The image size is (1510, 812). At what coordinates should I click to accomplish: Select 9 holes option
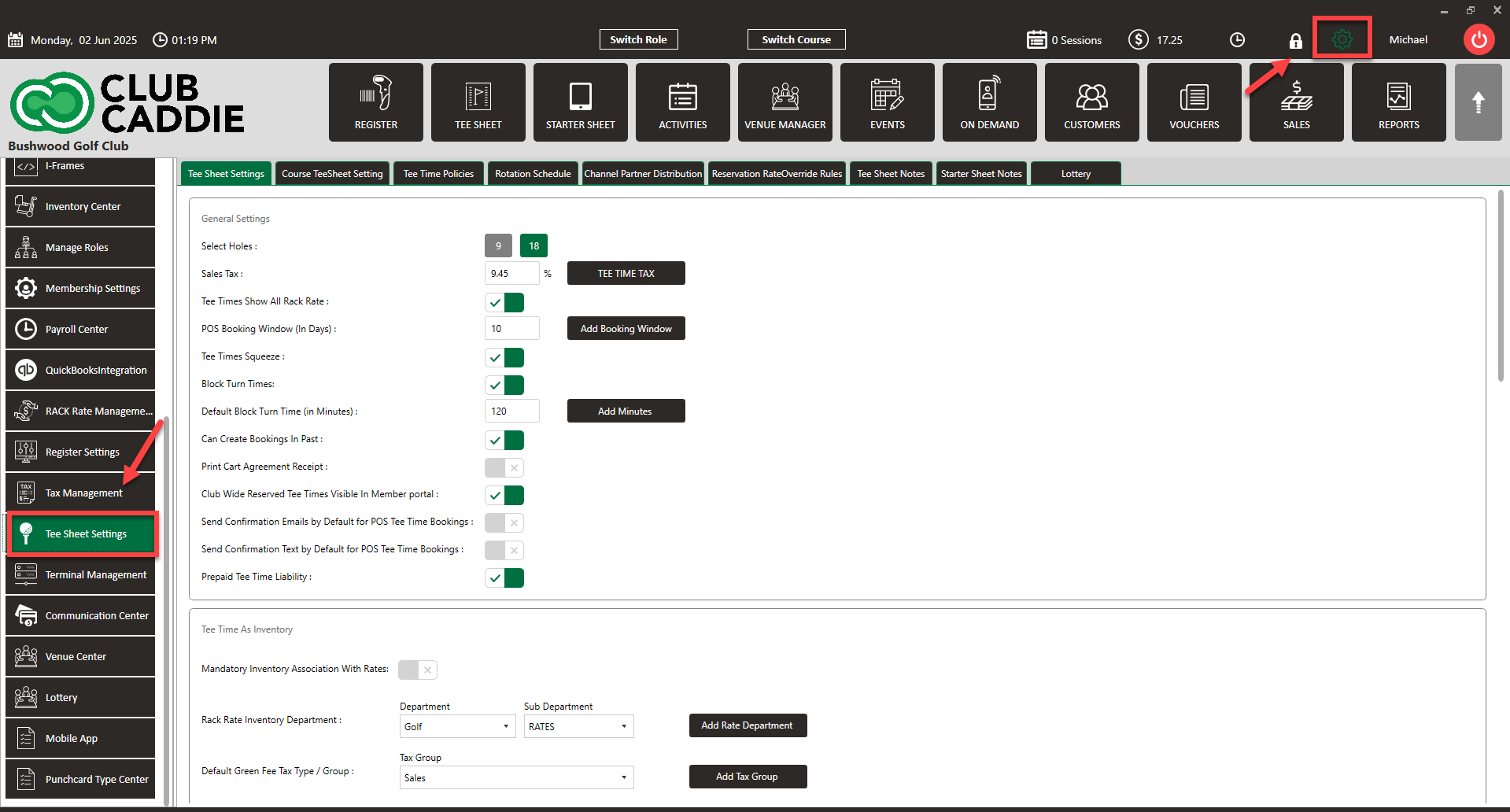click(x=498, y=245)
